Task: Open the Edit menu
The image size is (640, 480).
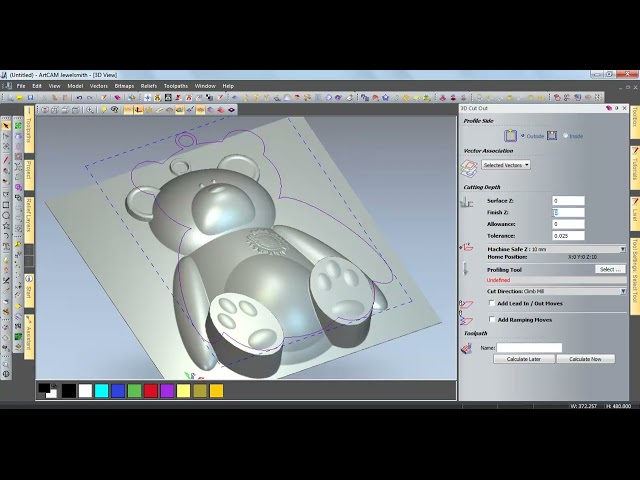Action: (x=37, y=86)
